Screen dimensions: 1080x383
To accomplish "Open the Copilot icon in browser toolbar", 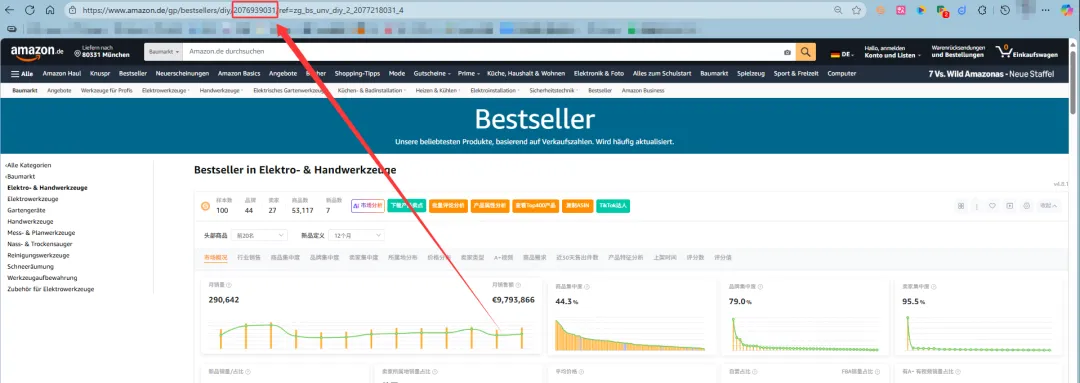I will tap(1066, 10).
